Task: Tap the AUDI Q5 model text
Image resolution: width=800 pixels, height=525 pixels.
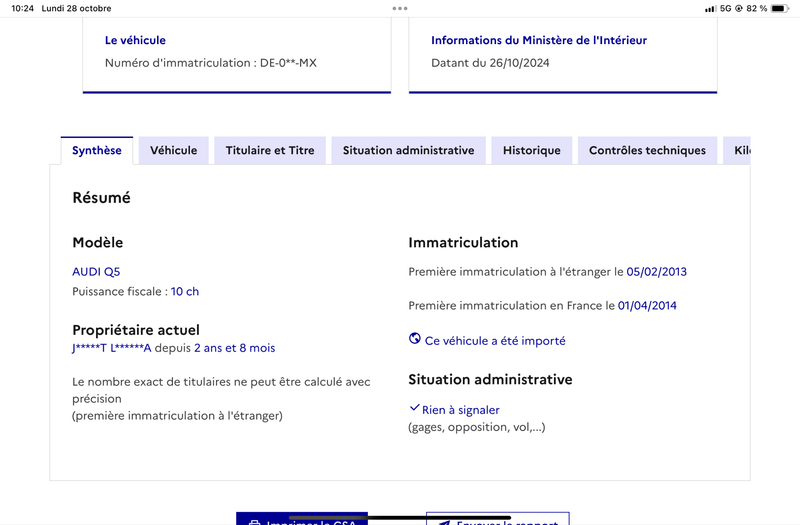Action: click(96, 271)
